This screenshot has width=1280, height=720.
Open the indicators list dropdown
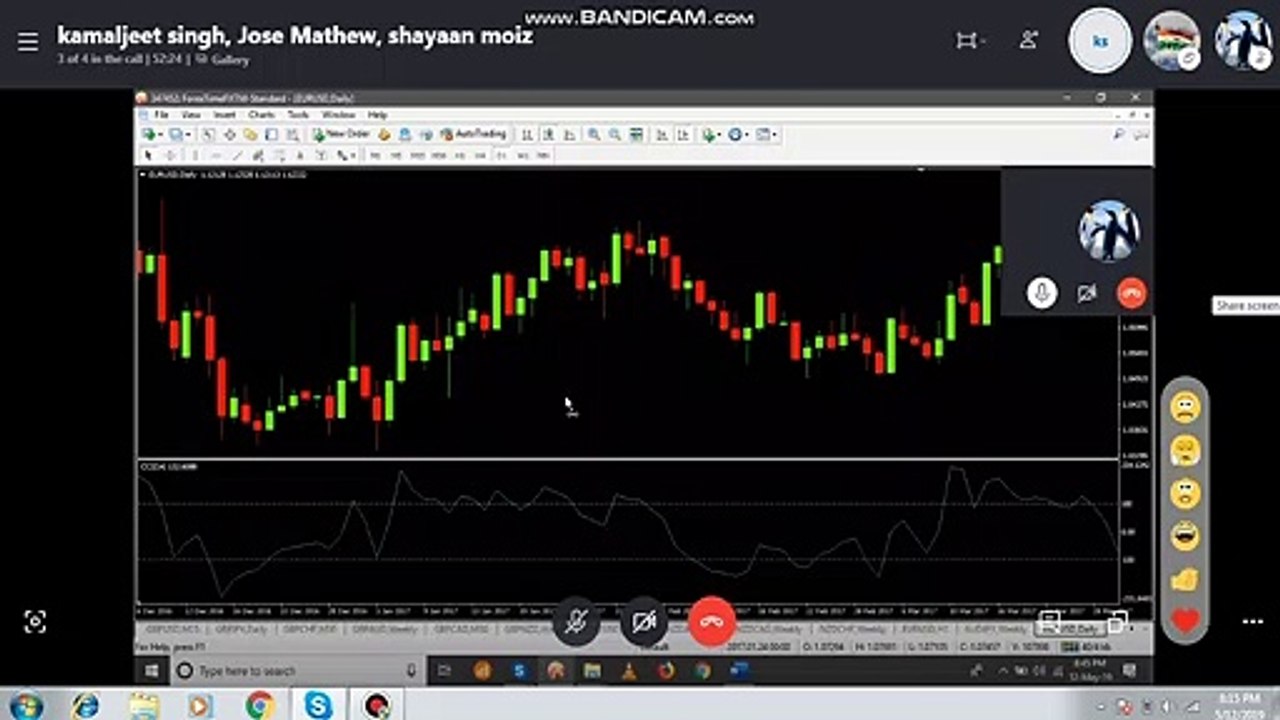pyautogui.click(x=712, y=134)
